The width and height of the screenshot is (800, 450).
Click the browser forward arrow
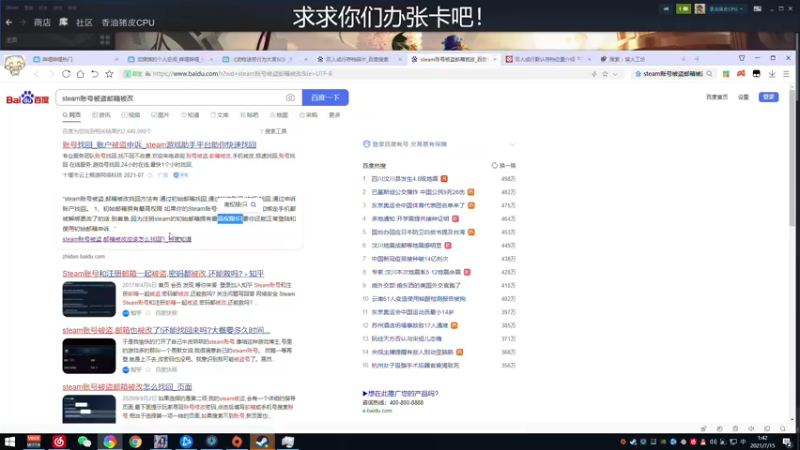tap(52, 74)
